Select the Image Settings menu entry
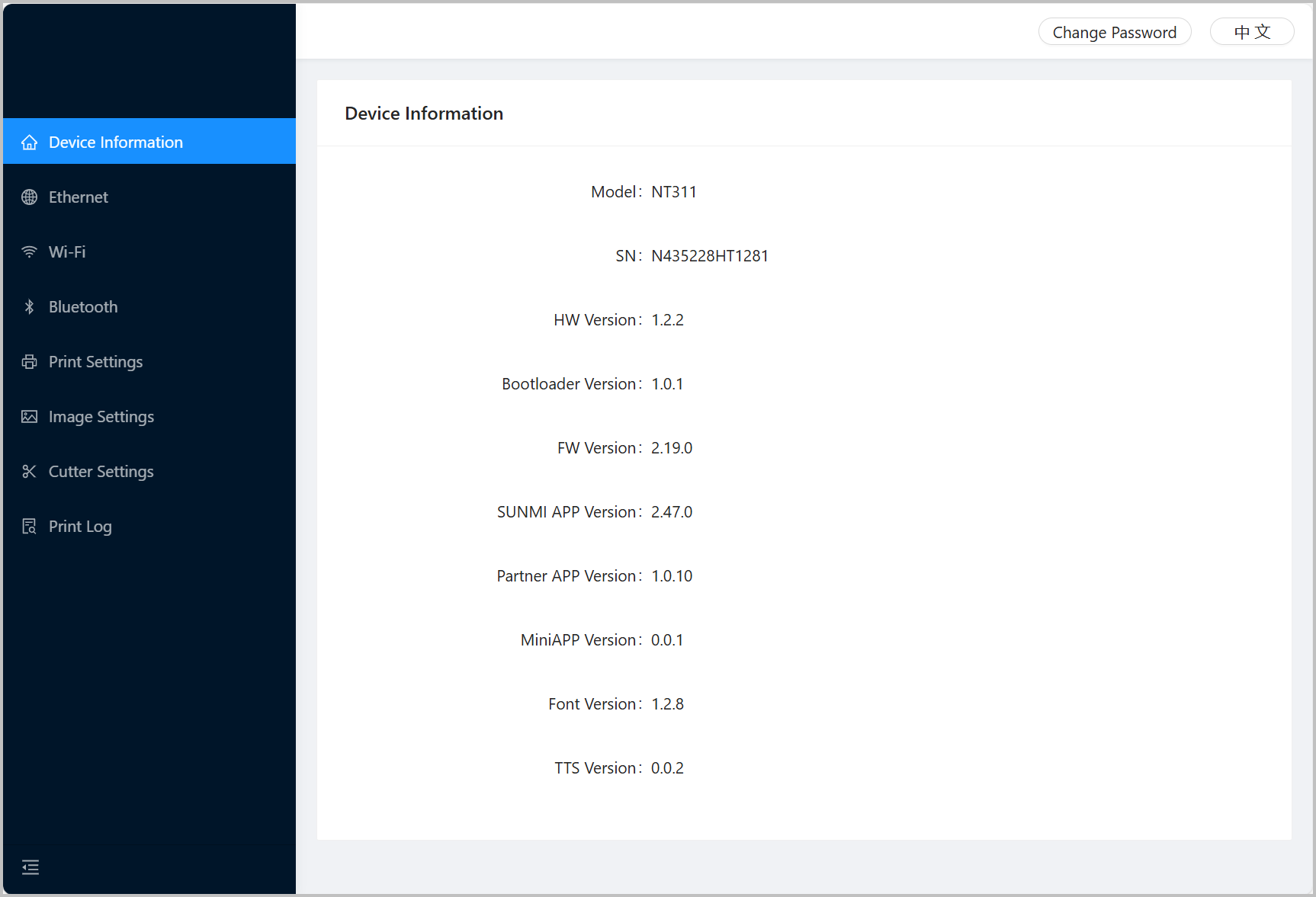This screenshot has width=1316, height=897. [101, 417]
